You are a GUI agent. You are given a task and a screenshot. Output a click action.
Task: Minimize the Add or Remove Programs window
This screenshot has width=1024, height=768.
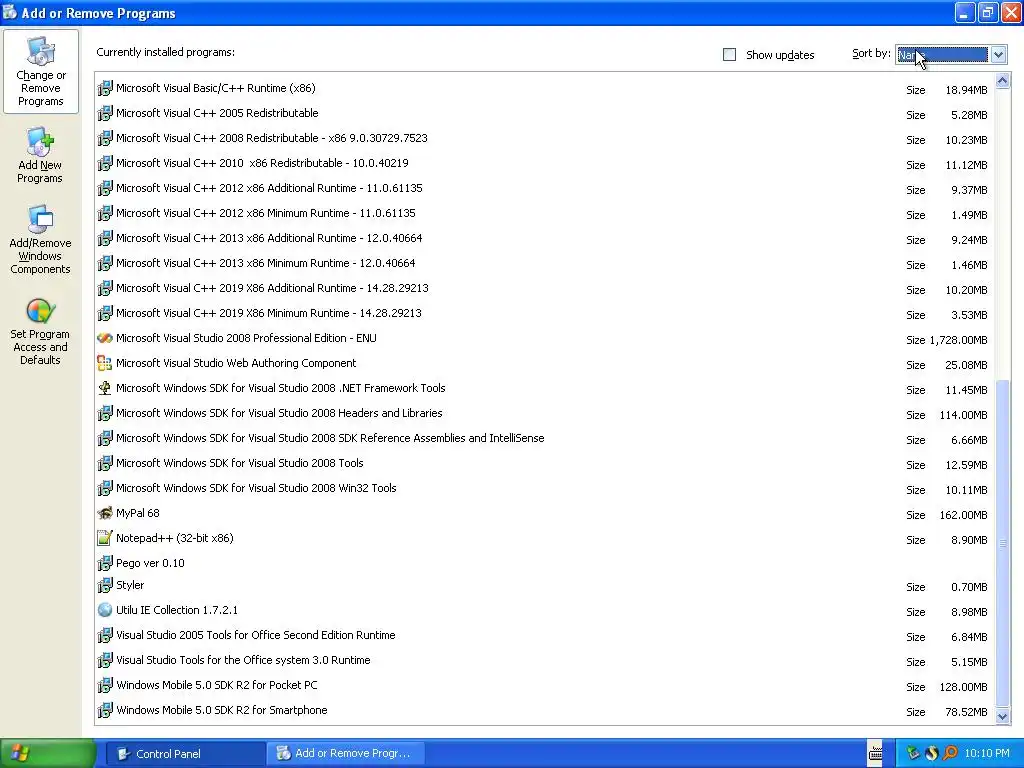[965, 12]
